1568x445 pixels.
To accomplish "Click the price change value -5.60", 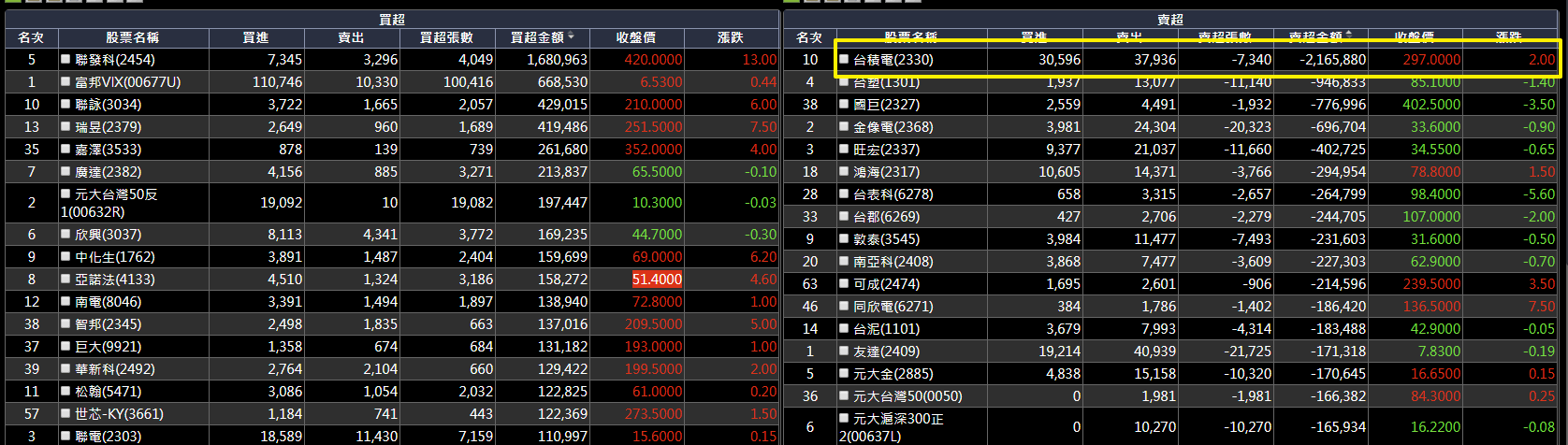I will tap(1538, 194).
